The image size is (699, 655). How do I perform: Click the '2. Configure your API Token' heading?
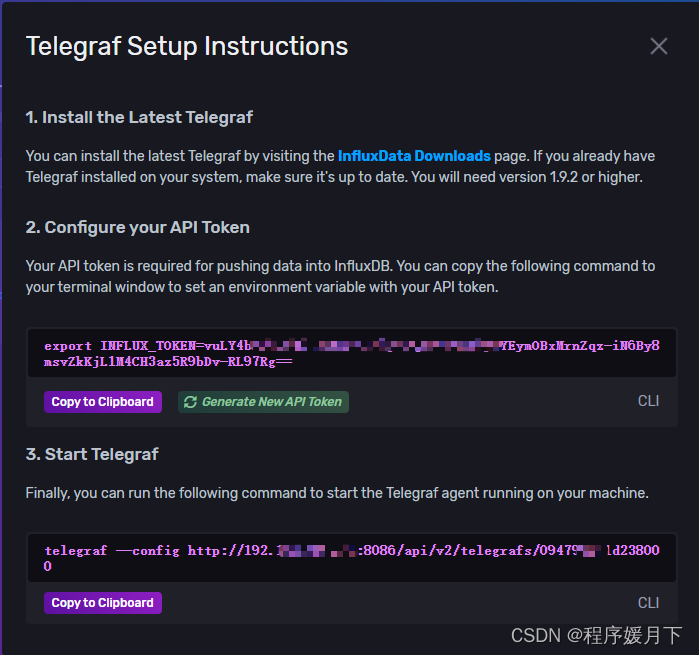137,227
